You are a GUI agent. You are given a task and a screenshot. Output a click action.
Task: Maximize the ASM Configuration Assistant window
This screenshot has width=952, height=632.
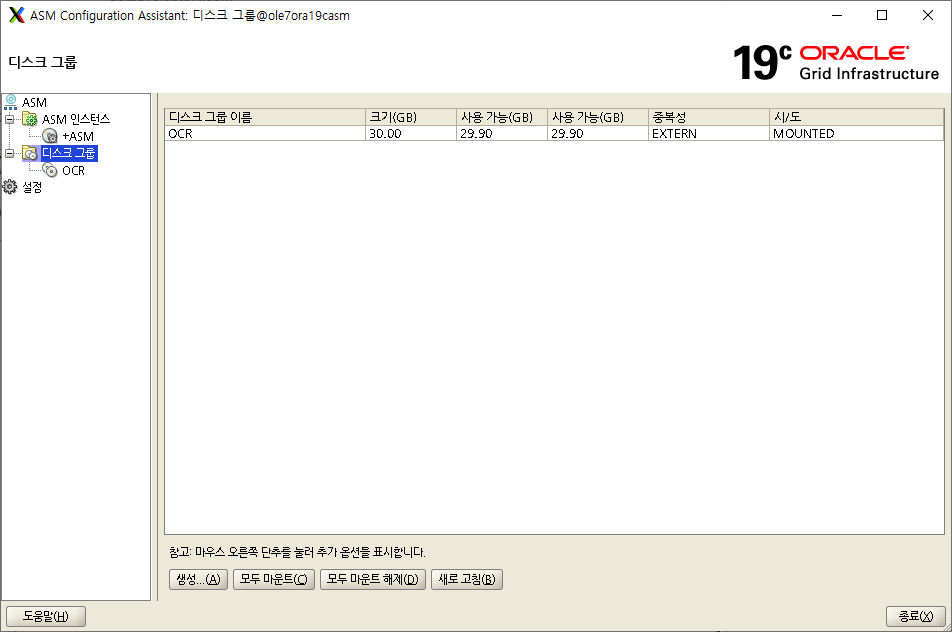[882, 15]
